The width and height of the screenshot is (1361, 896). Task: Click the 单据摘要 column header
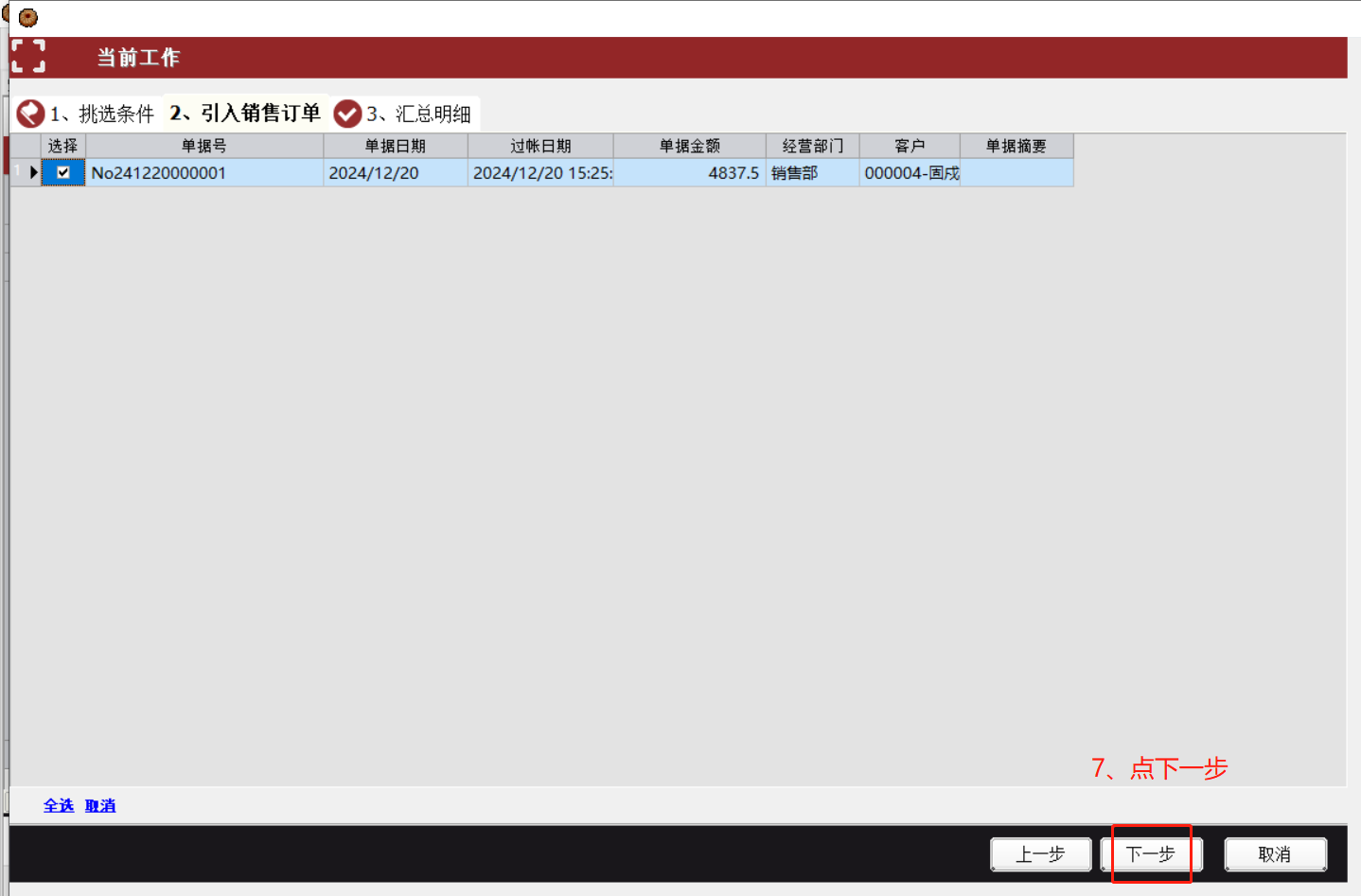click(x=1016, y=146)
